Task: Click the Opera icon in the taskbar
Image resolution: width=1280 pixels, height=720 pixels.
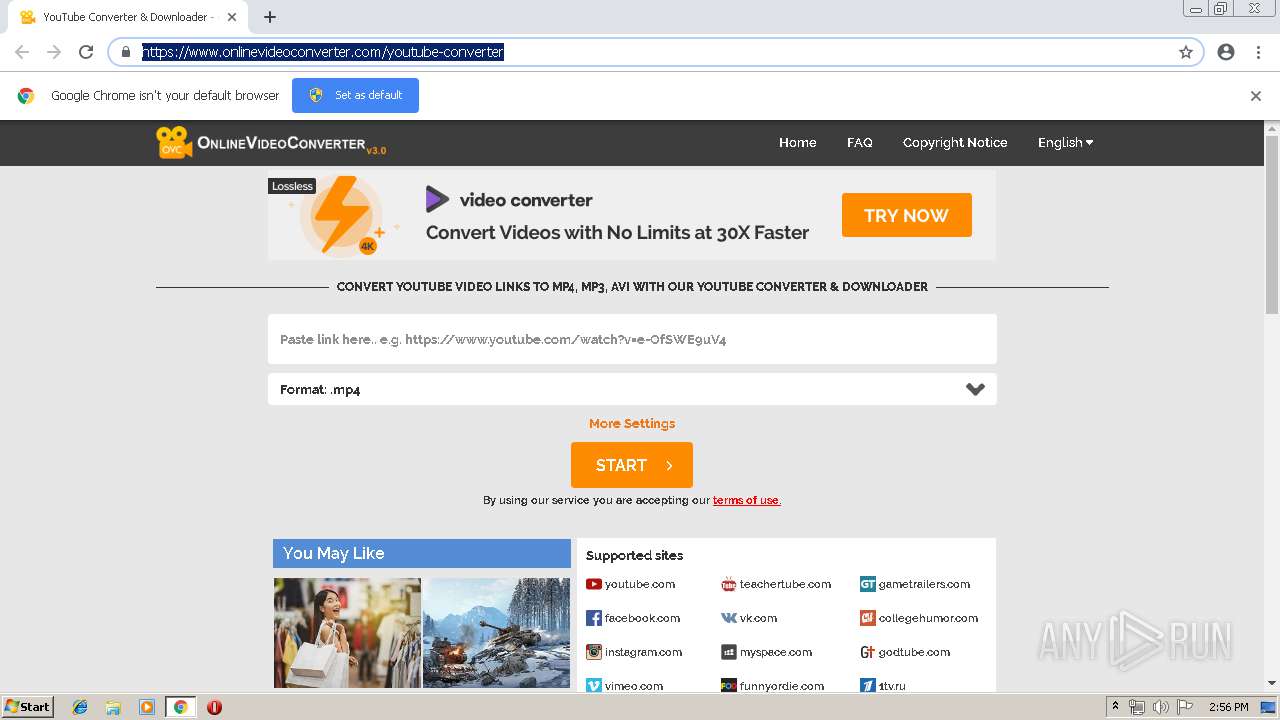Action: tap(214, 707)
